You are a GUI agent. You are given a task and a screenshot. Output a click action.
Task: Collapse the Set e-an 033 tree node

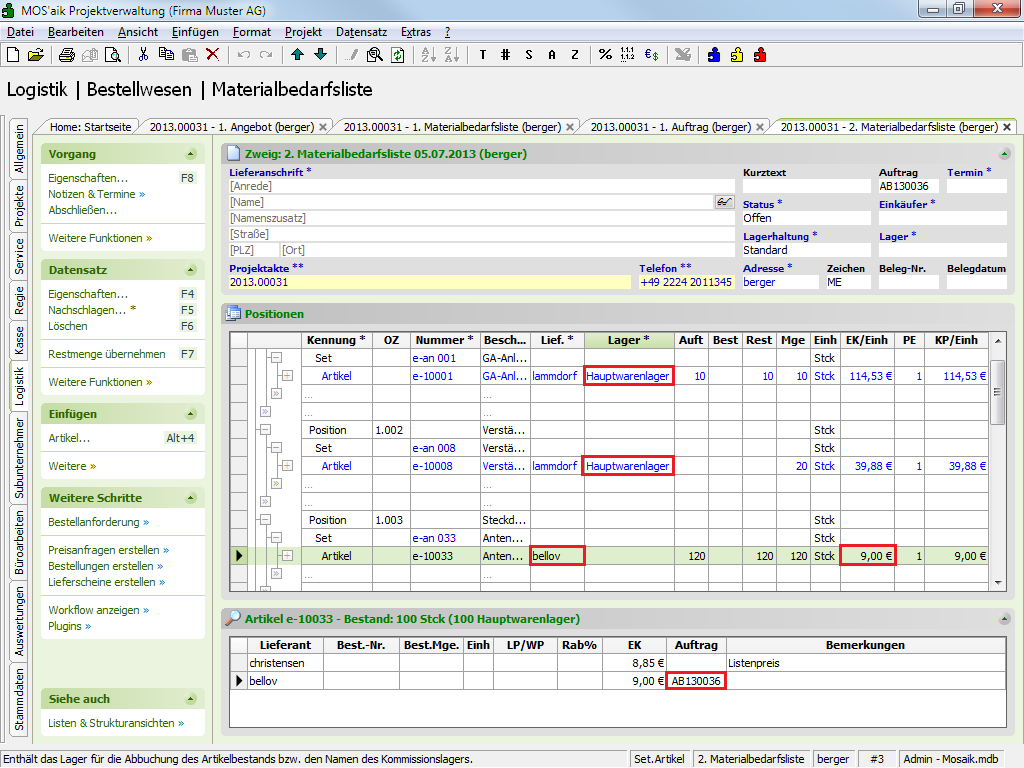(276, 537)
